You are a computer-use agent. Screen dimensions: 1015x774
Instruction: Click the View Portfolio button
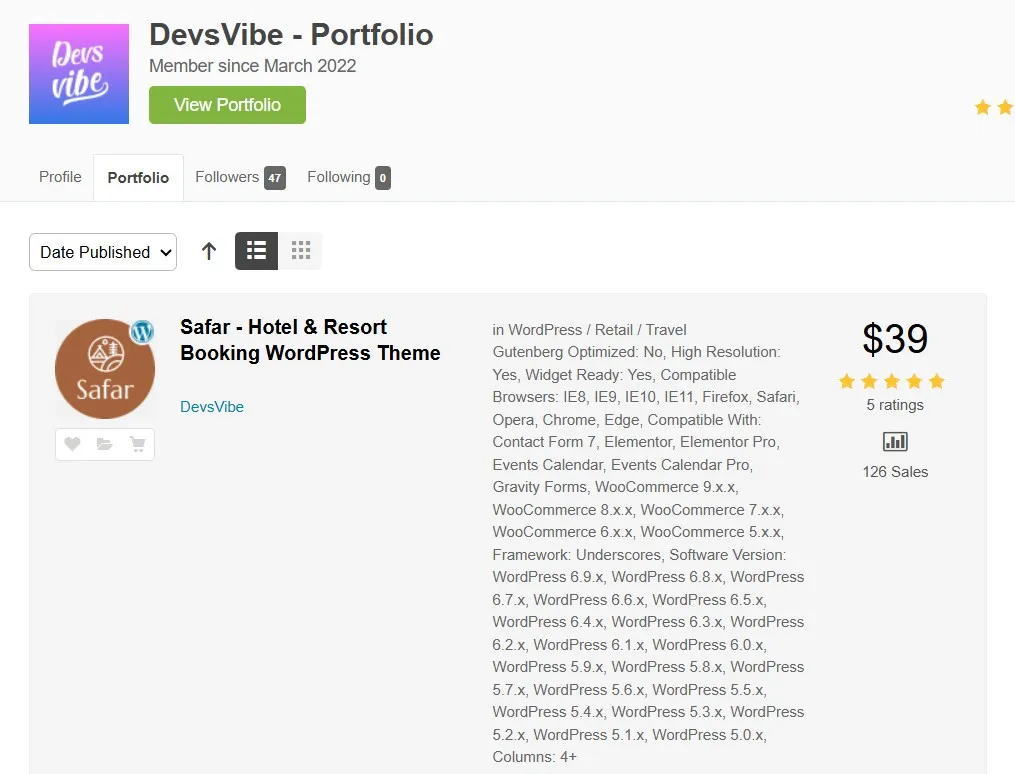[x=227, y=104]
